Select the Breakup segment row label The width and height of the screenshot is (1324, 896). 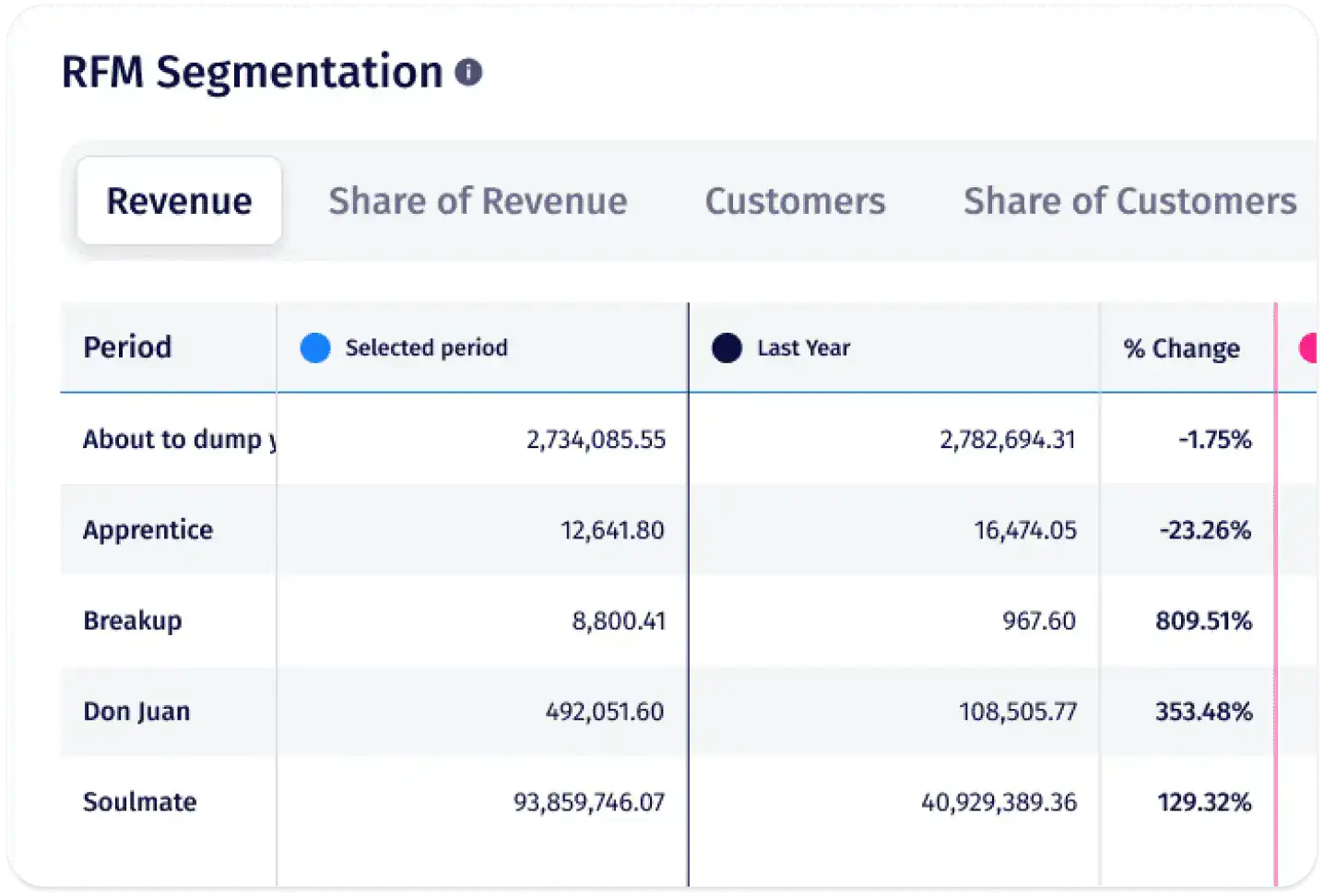pyautogui.click(x=132, y=620)
